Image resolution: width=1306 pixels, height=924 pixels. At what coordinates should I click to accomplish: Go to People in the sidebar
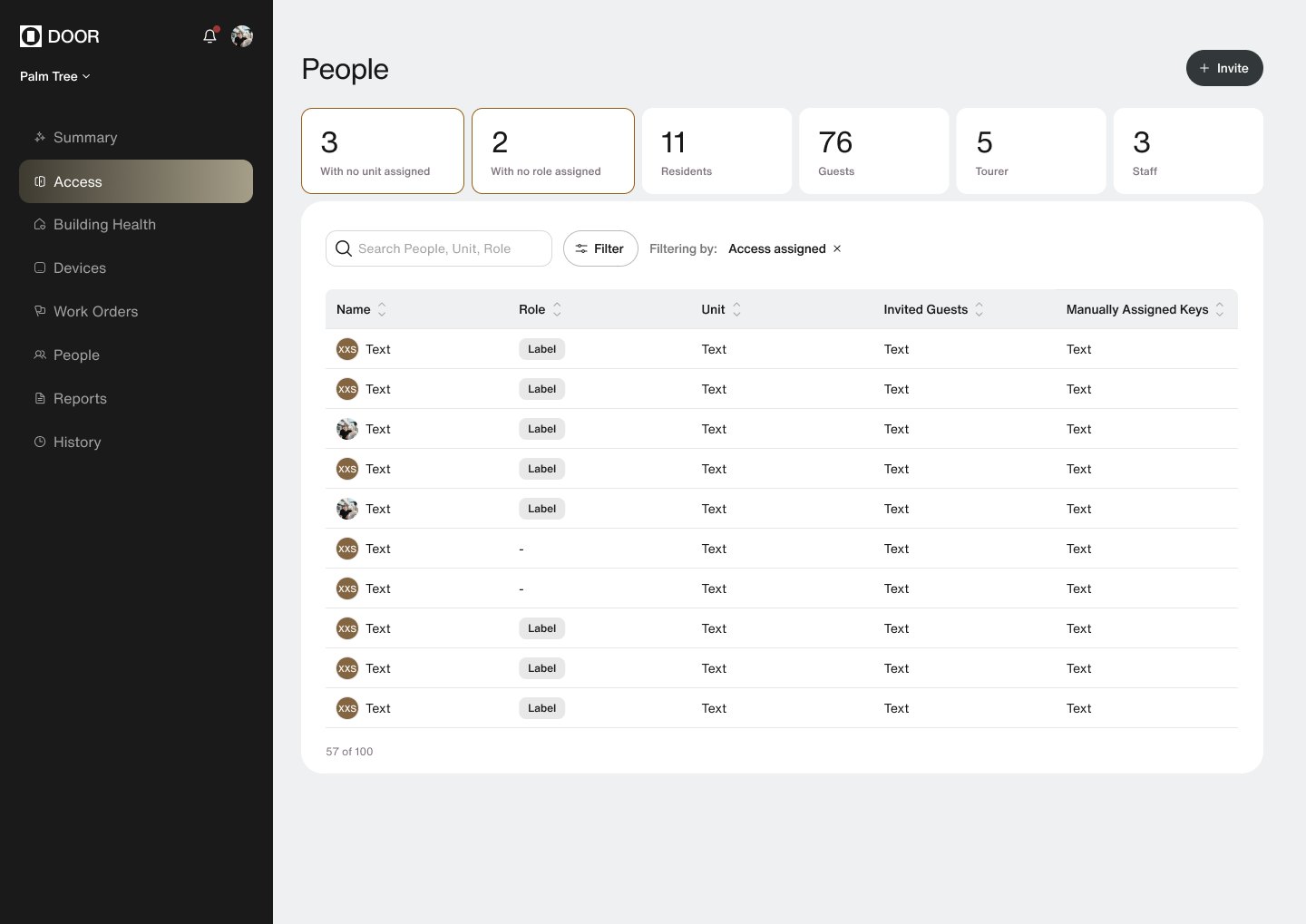coord(136,355)
